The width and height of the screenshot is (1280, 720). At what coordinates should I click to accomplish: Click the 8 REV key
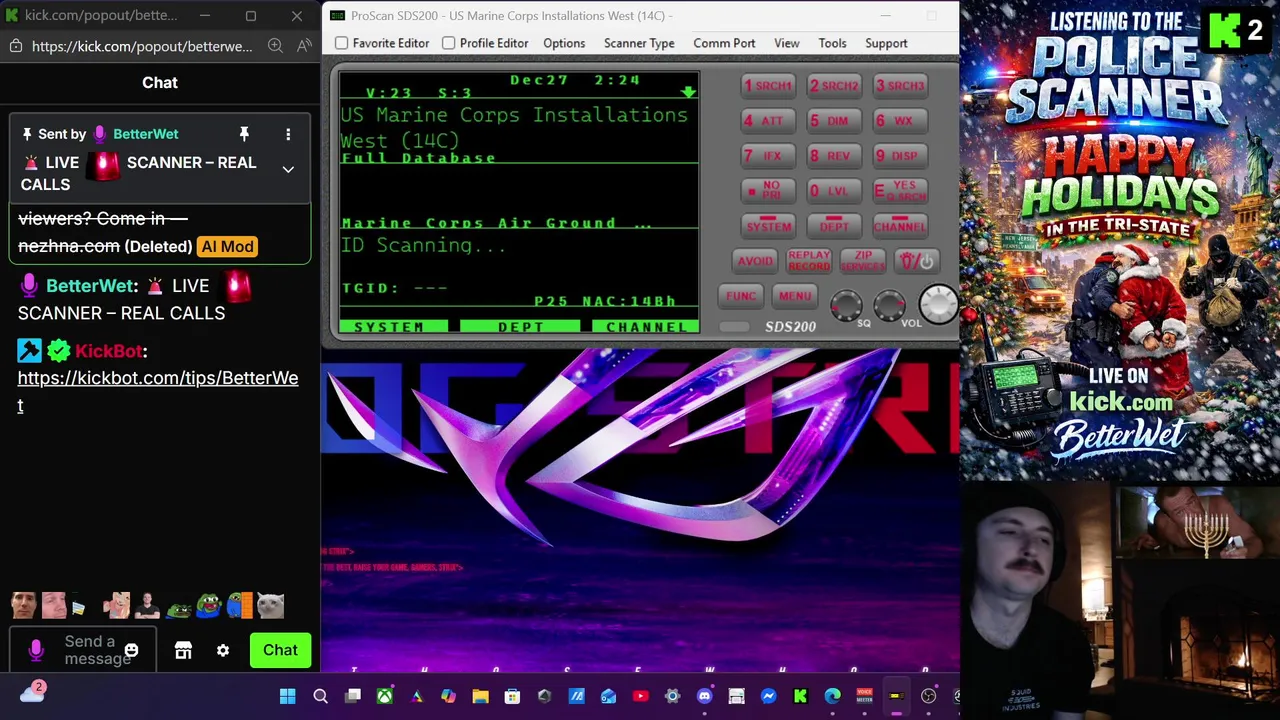click(x=834, y=156)
